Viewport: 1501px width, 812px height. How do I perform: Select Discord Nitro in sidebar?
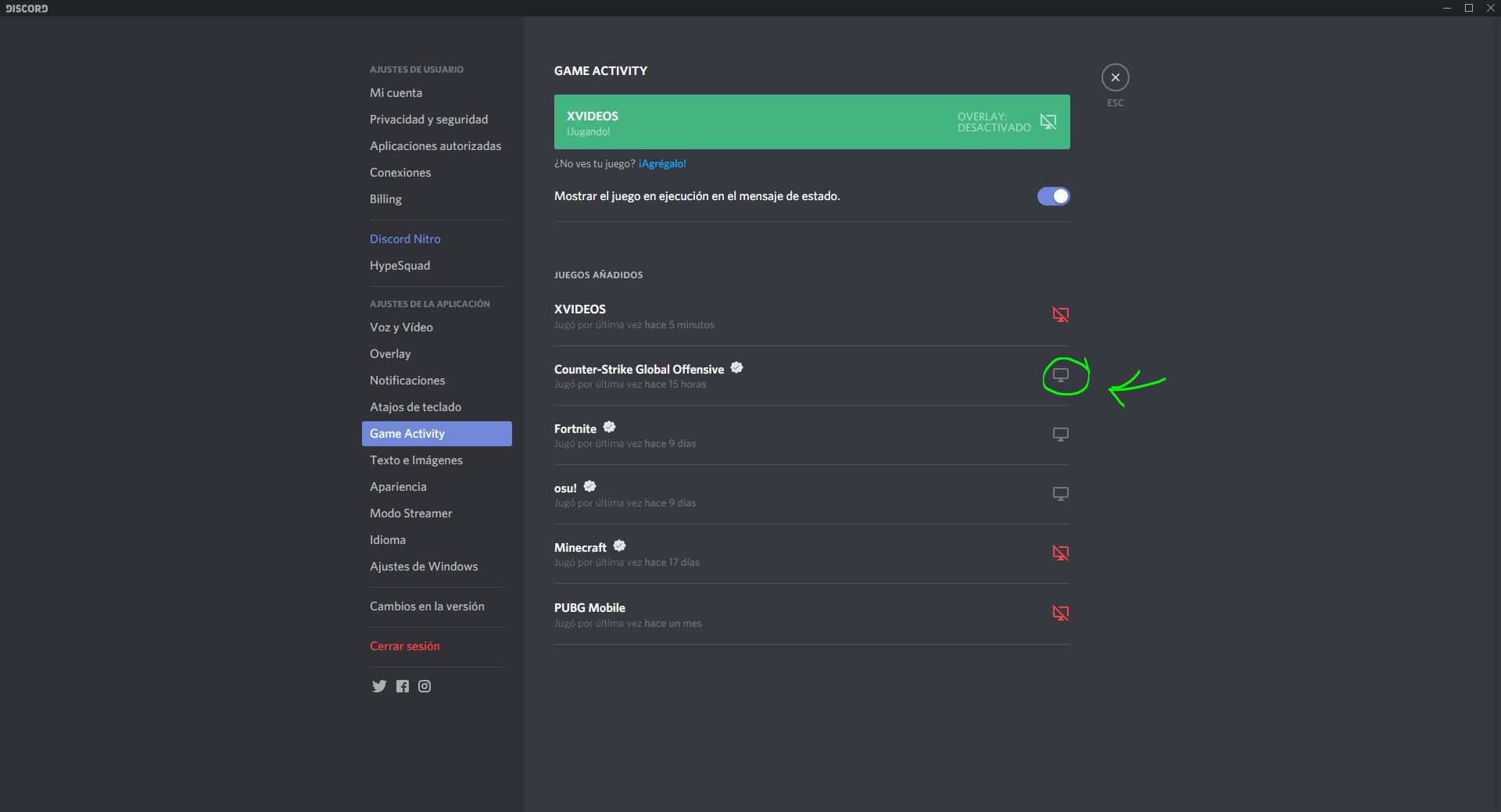(x=405, y=239)
